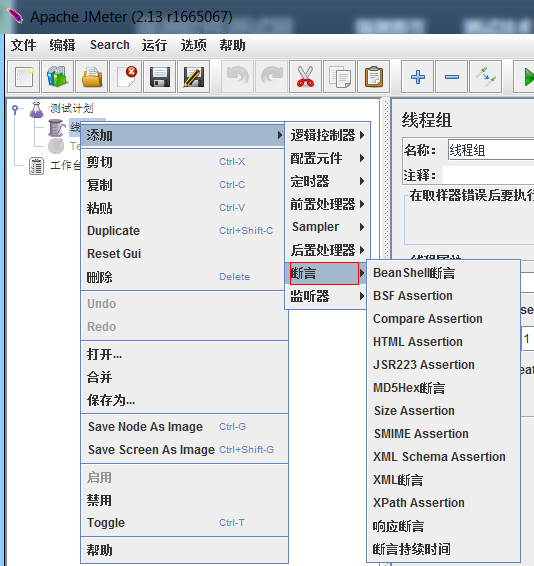Open the 选项 menu
534x566 pixels.
[x=194, y=45]
